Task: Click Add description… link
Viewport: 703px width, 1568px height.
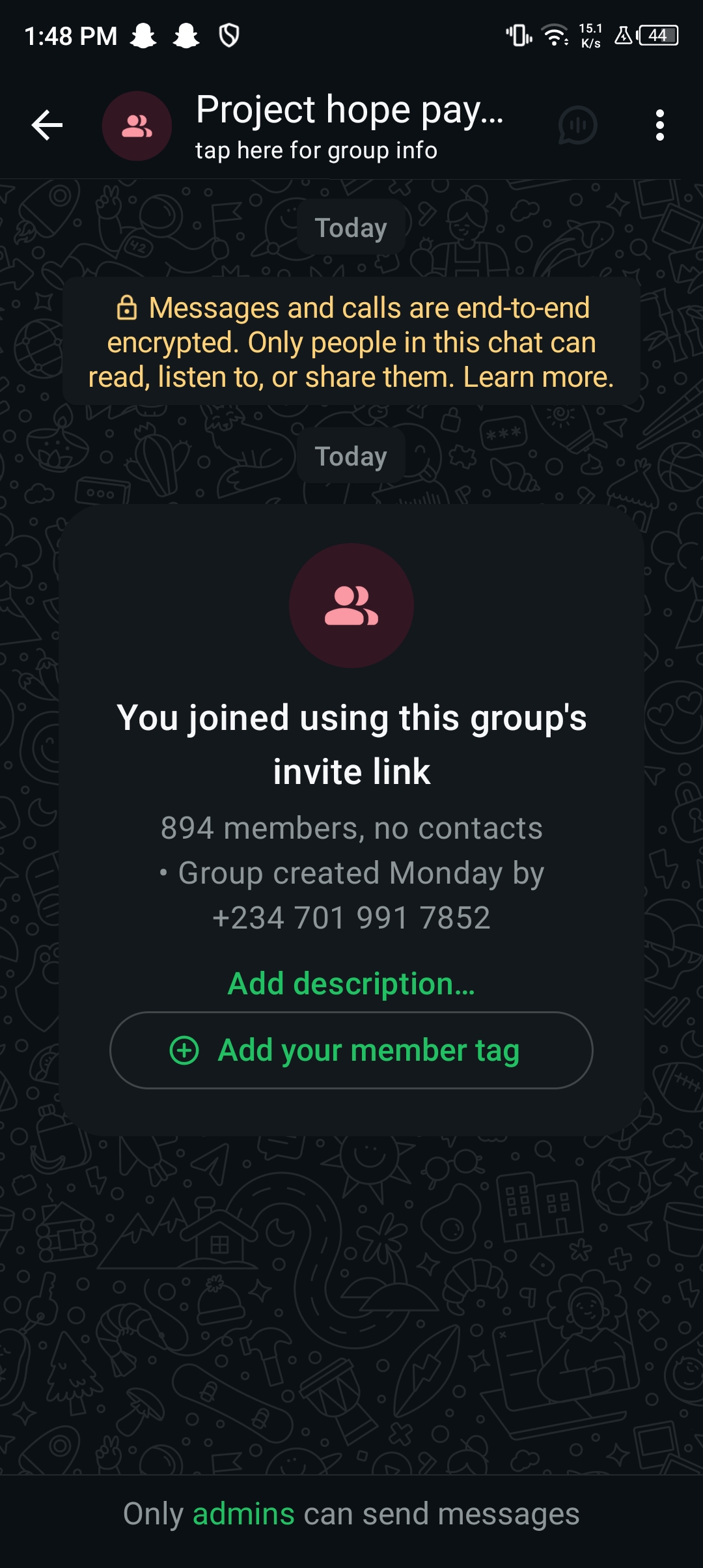Action: [351, 983]
